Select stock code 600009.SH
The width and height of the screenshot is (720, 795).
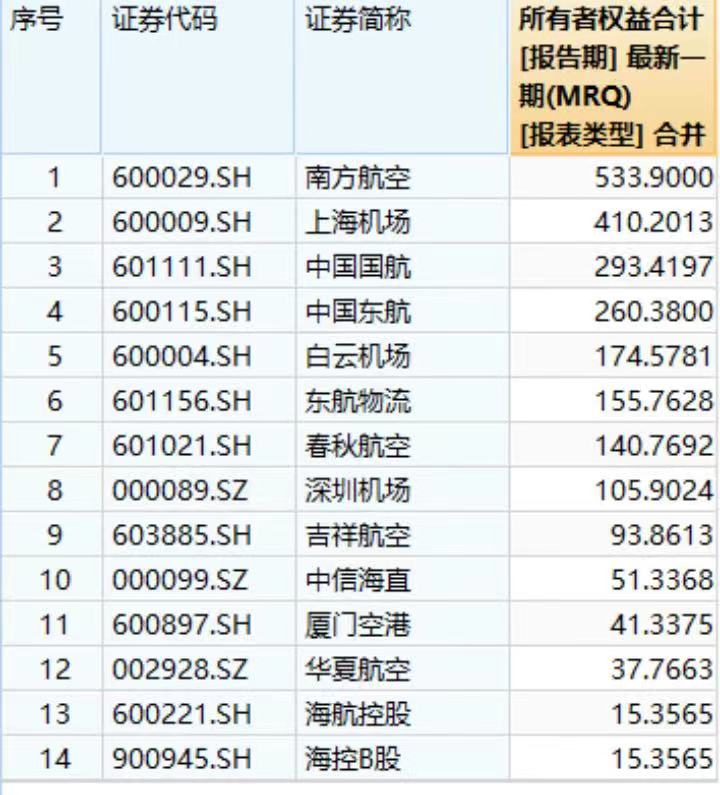coord(182,223)
